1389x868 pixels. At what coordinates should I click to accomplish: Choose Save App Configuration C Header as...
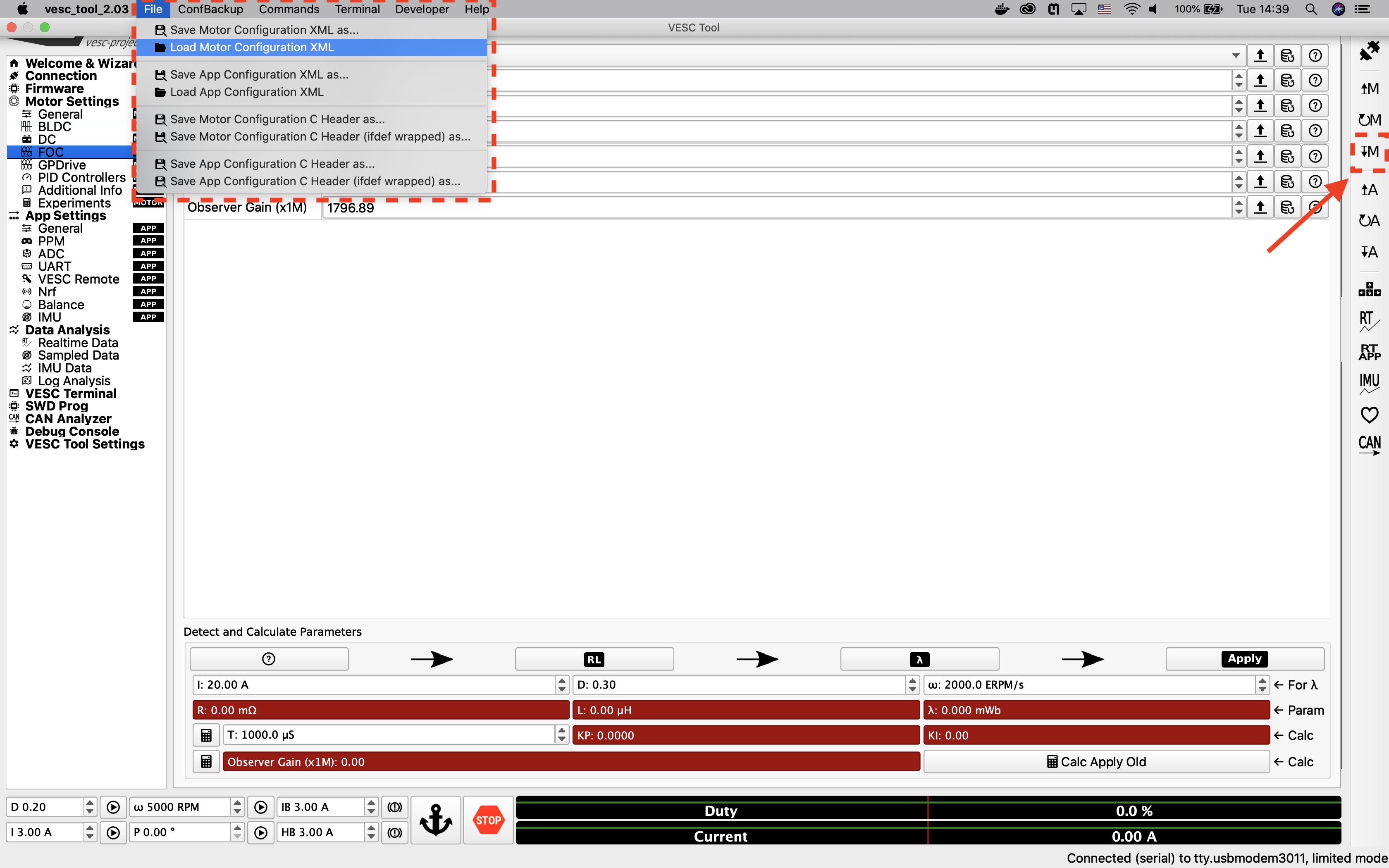coord(312,164)
